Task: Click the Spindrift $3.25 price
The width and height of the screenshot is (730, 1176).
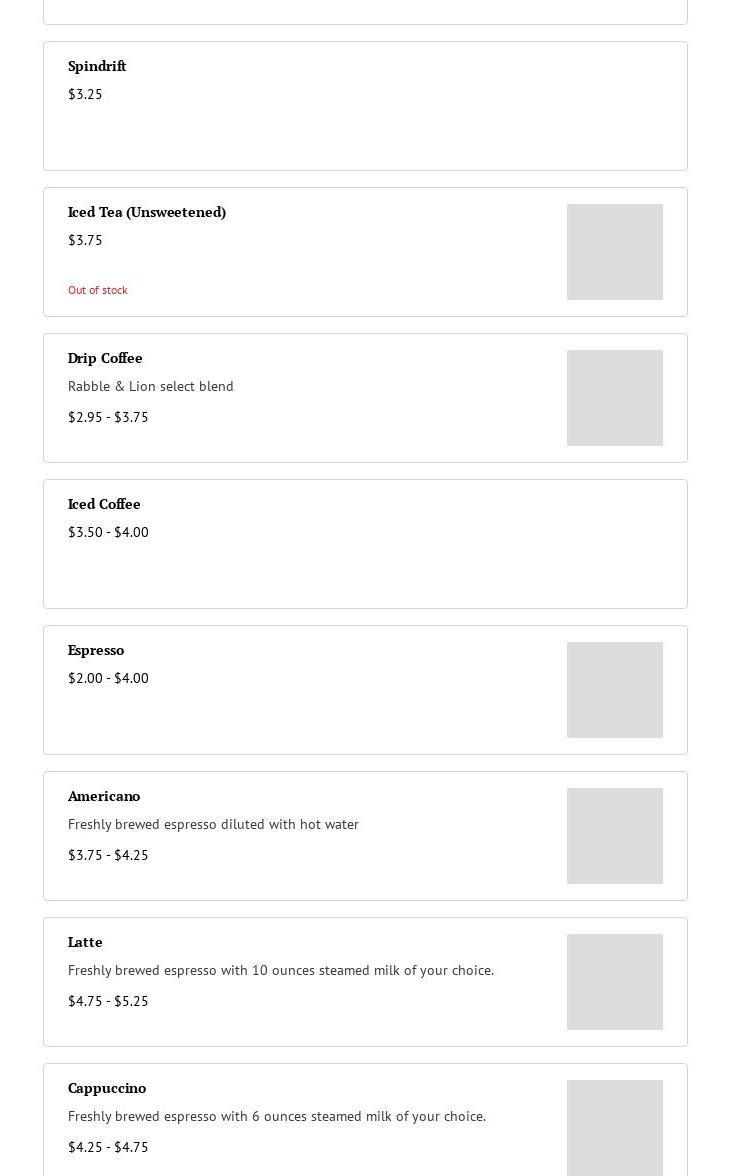Action: point(85,94)
